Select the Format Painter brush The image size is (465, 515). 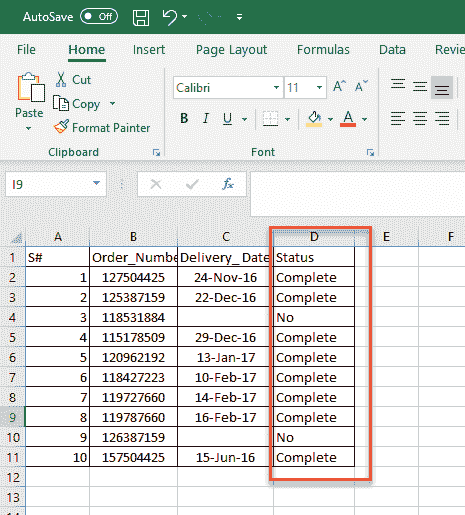[x=61, y=127]
